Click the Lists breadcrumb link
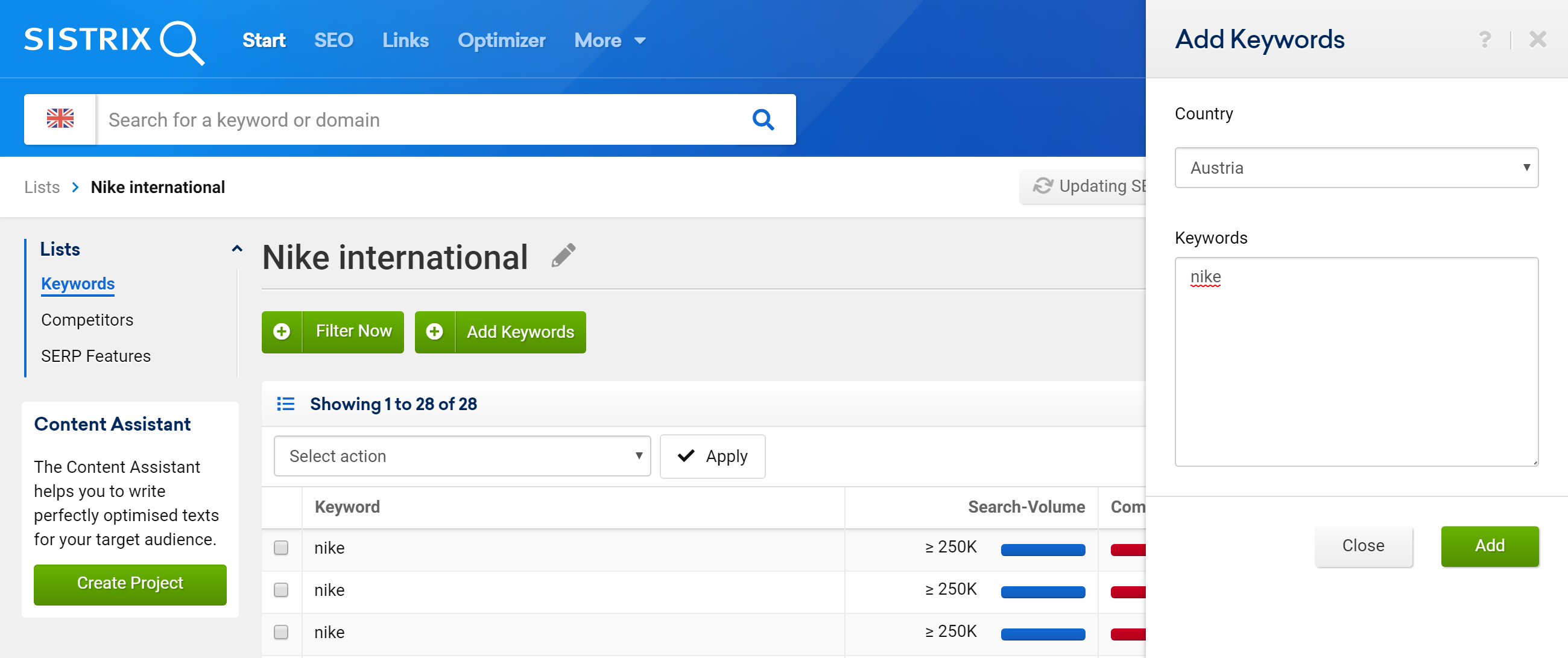Screen dimensions: 1568x658 click(x=42, y=187)
